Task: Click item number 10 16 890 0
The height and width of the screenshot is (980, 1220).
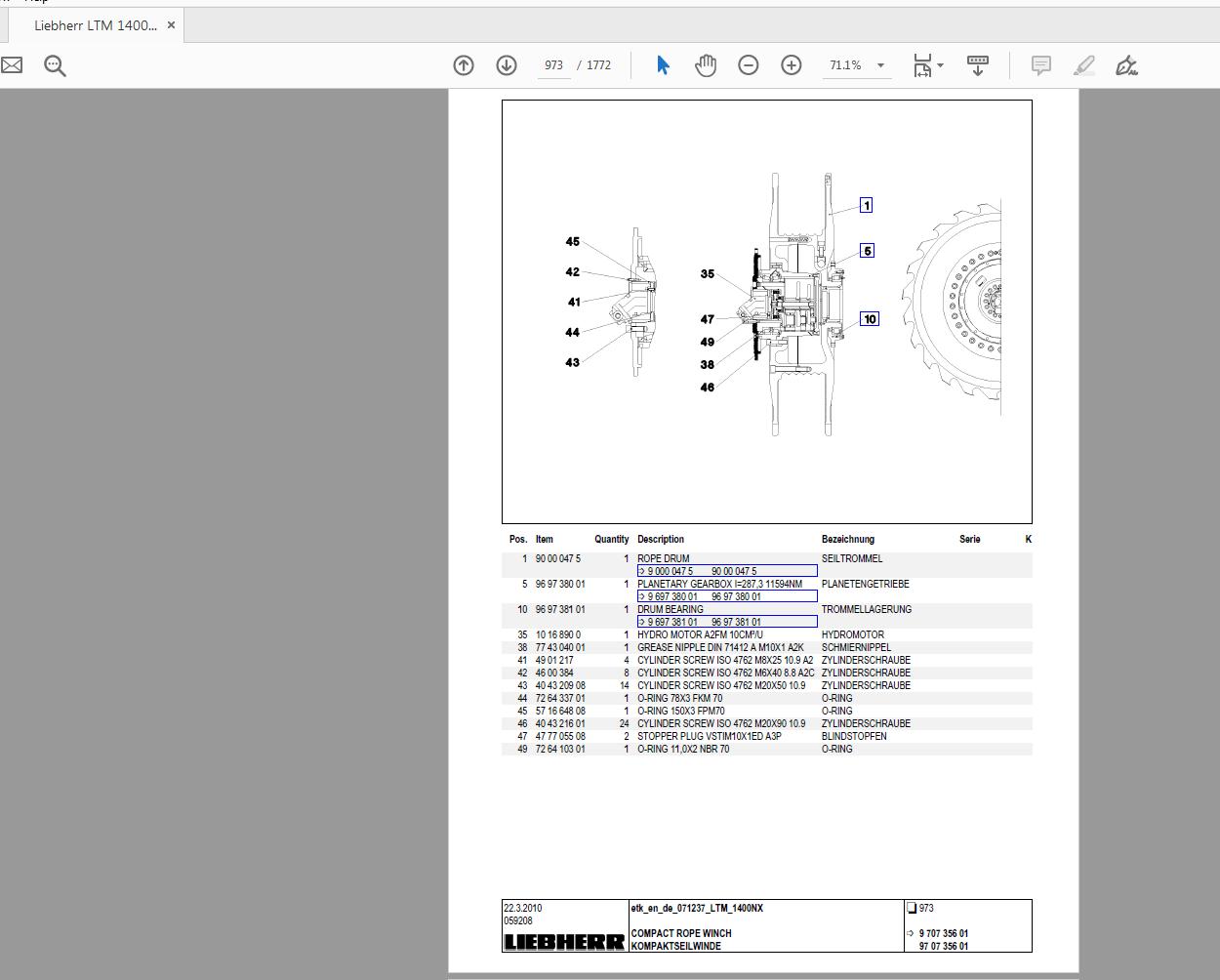Action: pyautogui.click(x=558, y=634)
